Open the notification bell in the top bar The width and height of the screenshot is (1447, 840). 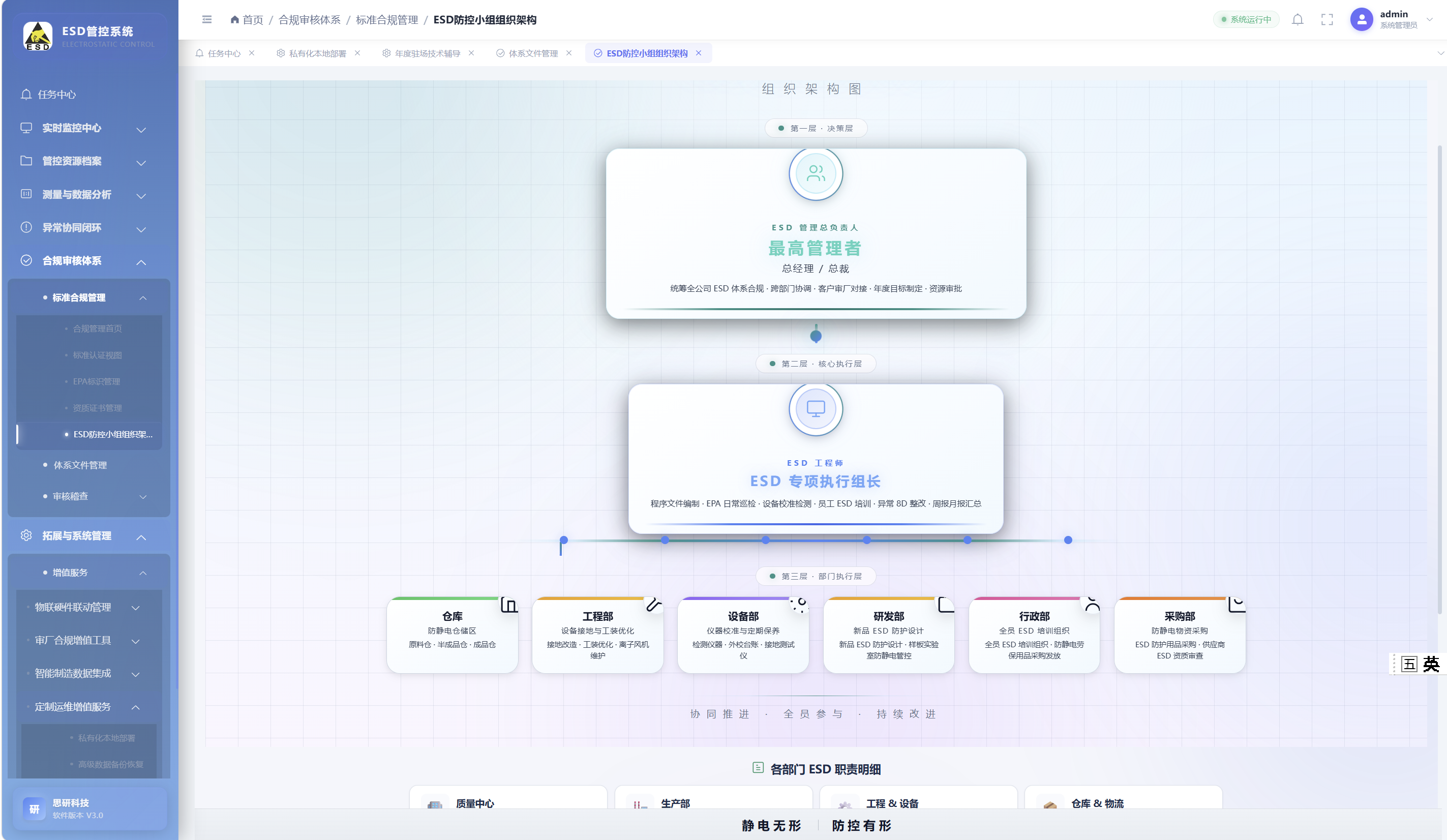(x=1298, y=19)
